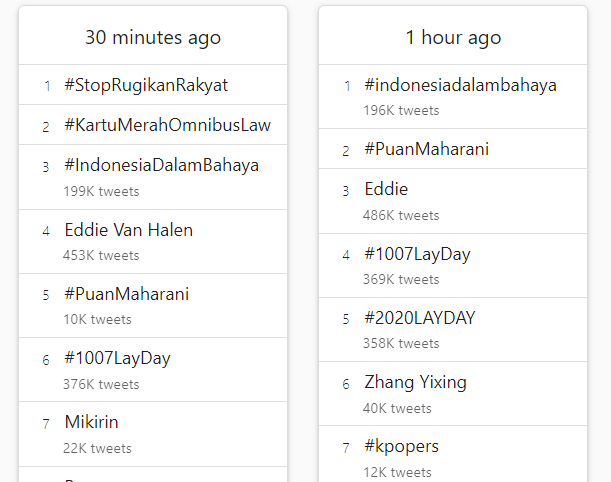Select #1007LayDay with 369K tweets
Viewport: 611px width, 482px height.
click(417, 254)
